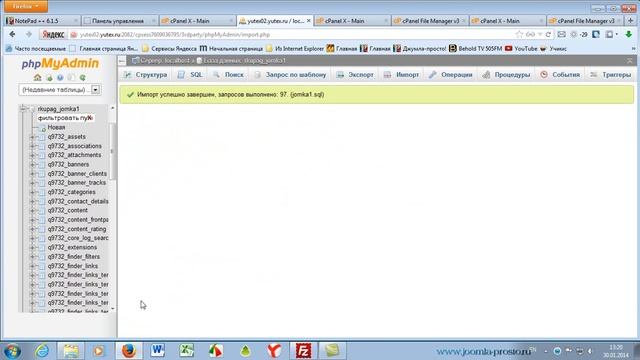Screen dimensions: 640x360
Task: Click the mail envelope icon in Firefox toolbar
Action: click(562, 35)
